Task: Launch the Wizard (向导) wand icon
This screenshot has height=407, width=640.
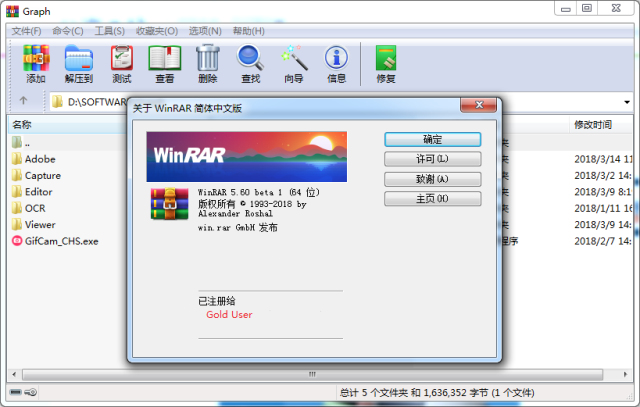Action: pyautogui.click(x=294, y=58)
